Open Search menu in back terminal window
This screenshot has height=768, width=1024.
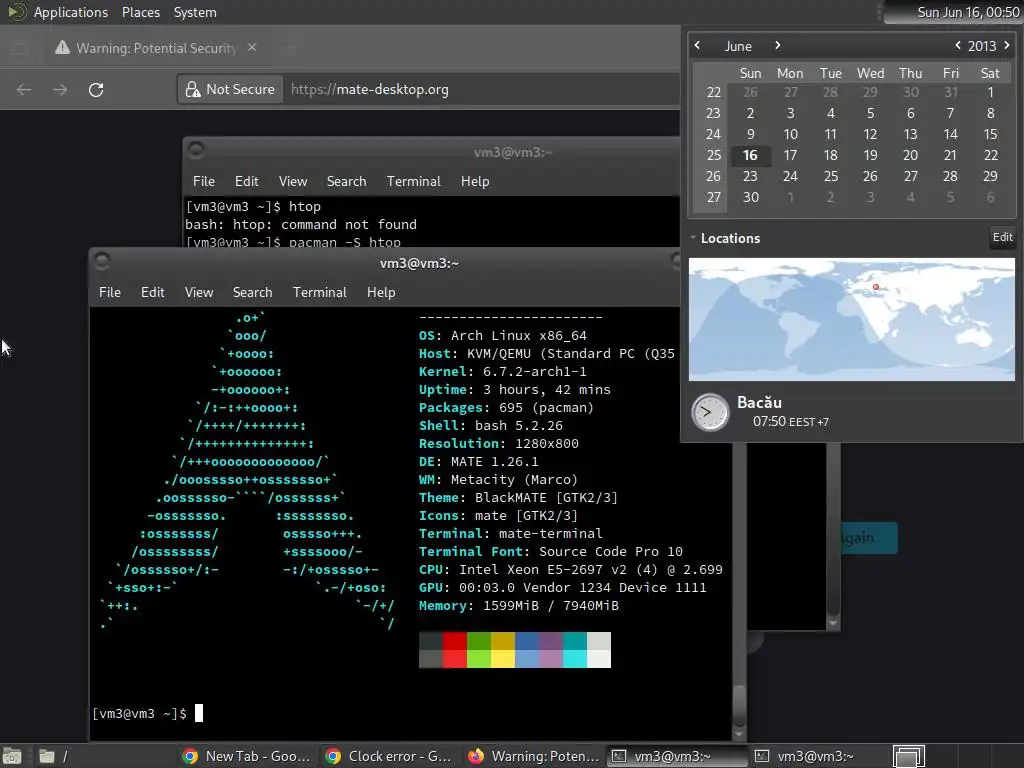point(346,182)
